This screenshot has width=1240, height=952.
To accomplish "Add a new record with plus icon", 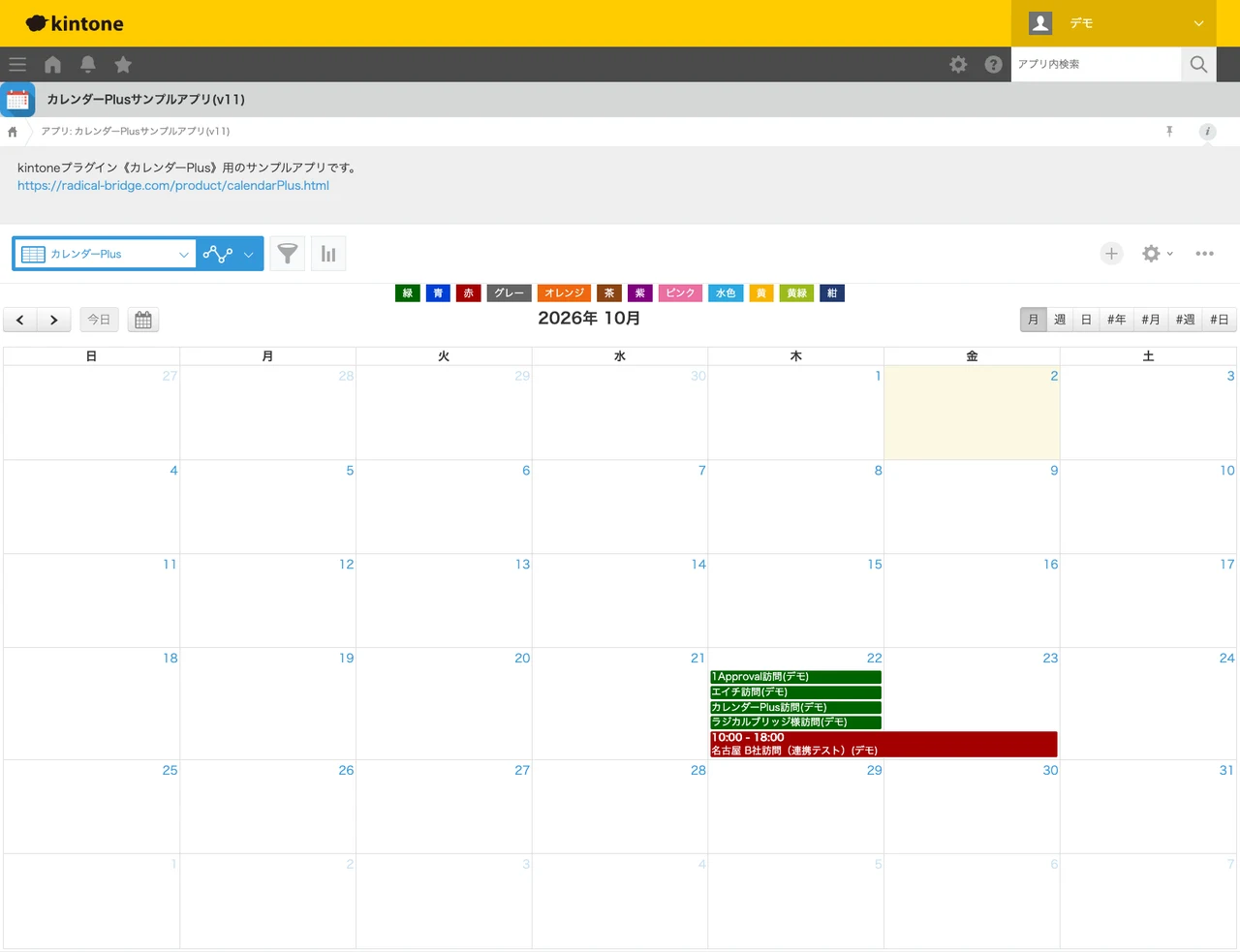I will tap(1111, 254).
